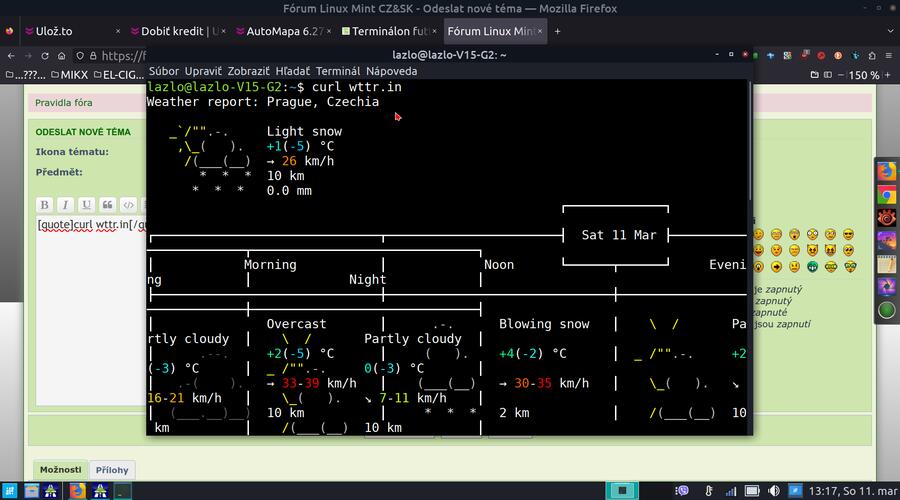
Task: Open the Súbor menu in terminal
Action: coord(164,72)
